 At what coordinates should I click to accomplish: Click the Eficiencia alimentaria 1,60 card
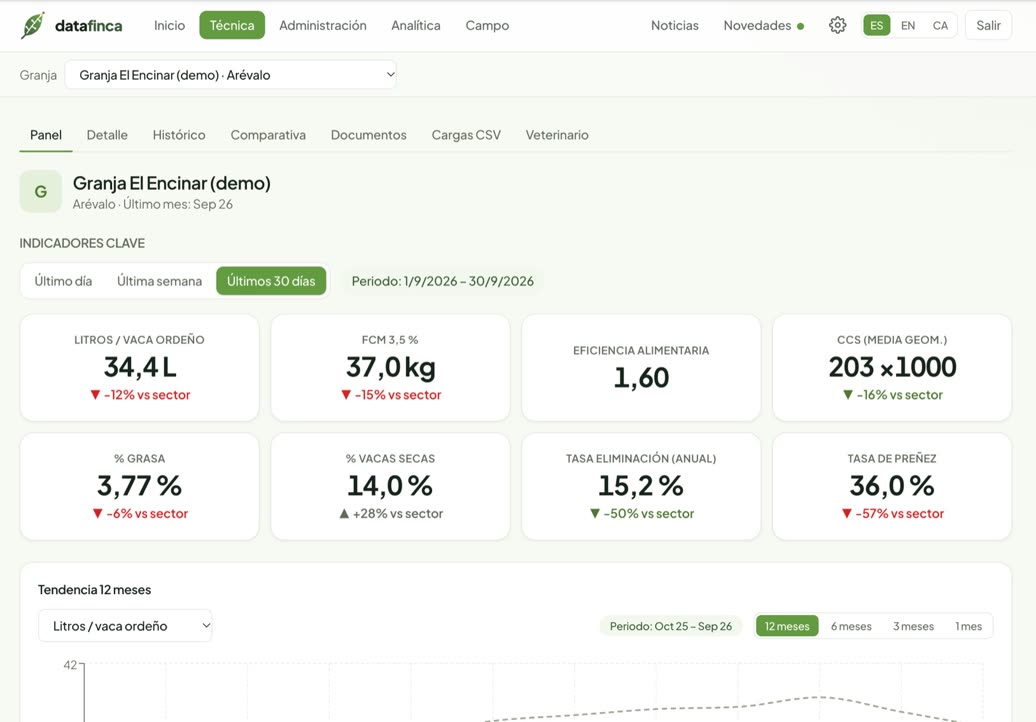click(641, 367)
